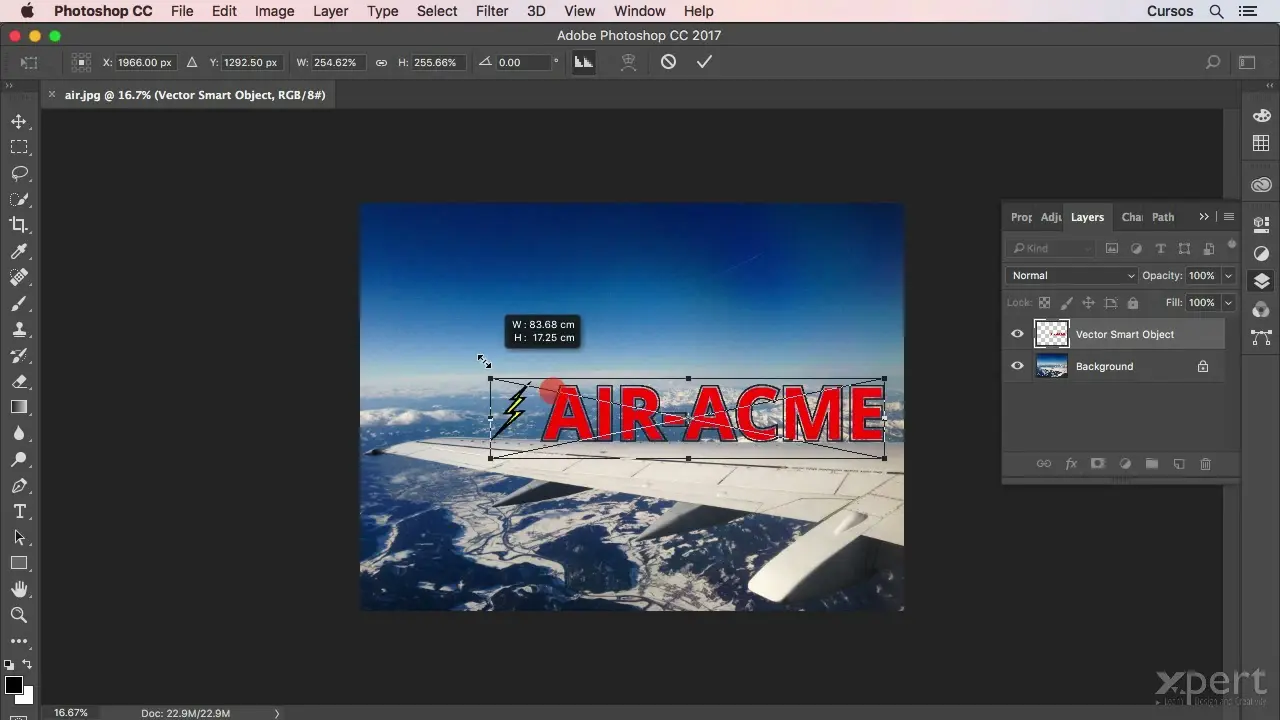Open the Filter menu

click(492, 11)
